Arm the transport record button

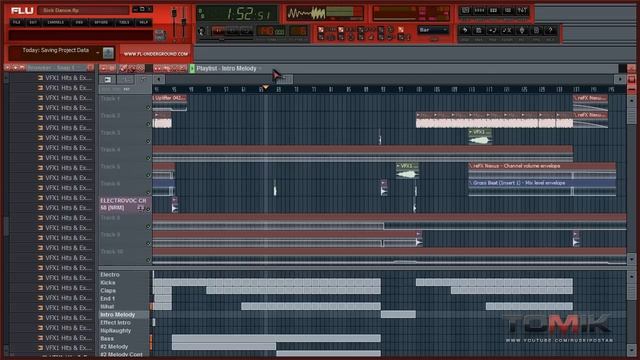[246, 31]
